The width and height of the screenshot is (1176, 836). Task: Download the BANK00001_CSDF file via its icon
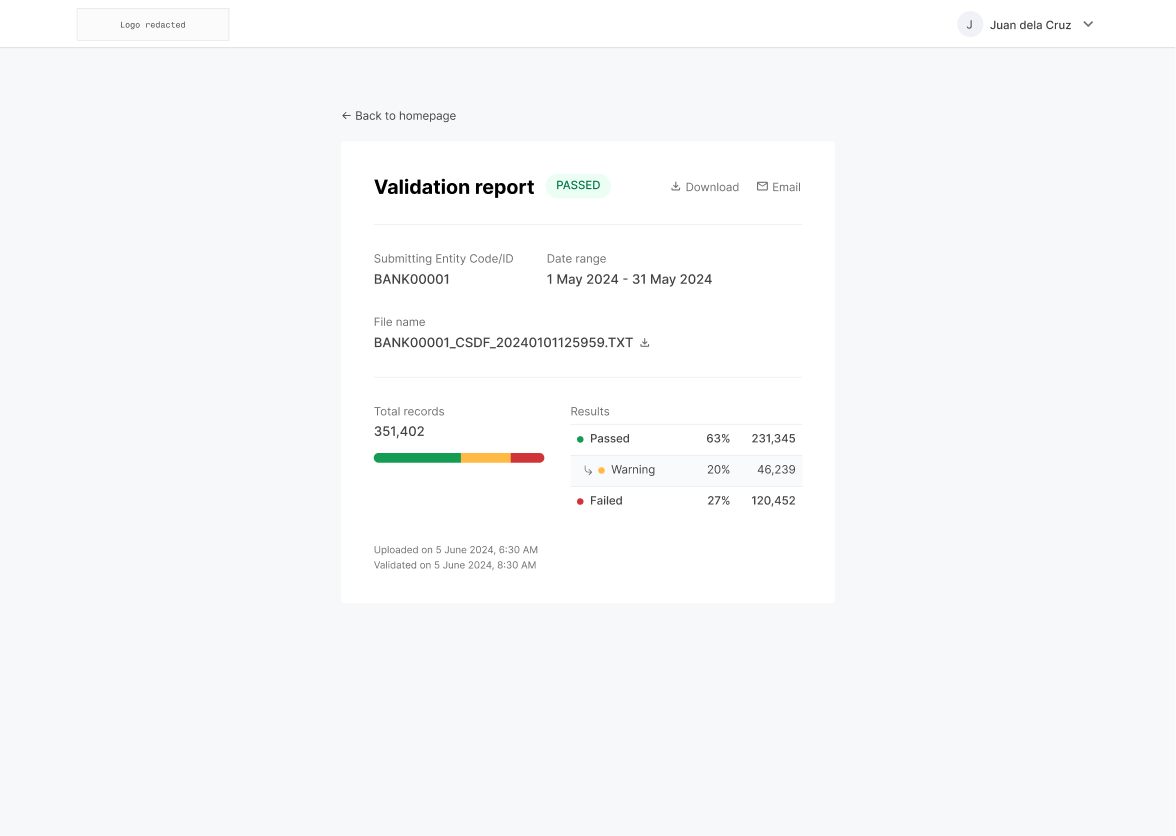(645, 342)
